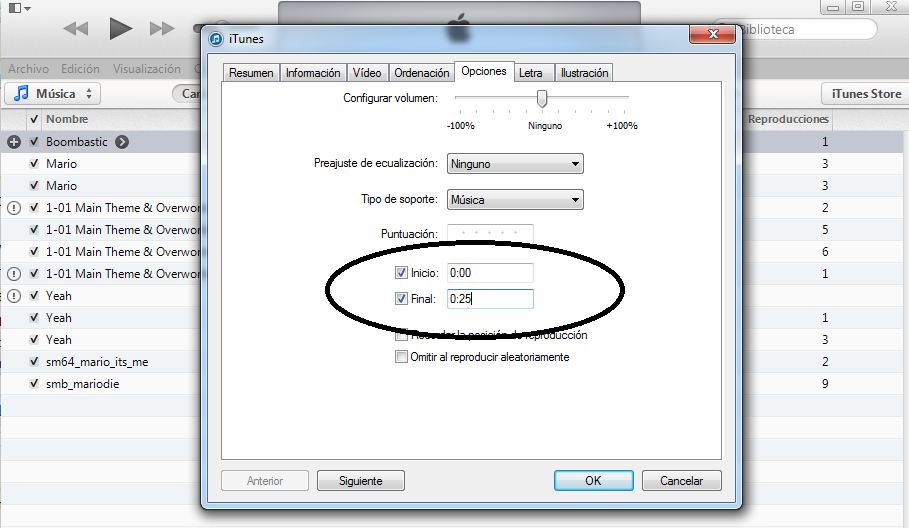Open the Tipo de soporte dropdown
This screenshot has width=909, height=528.
click(515, 200)
